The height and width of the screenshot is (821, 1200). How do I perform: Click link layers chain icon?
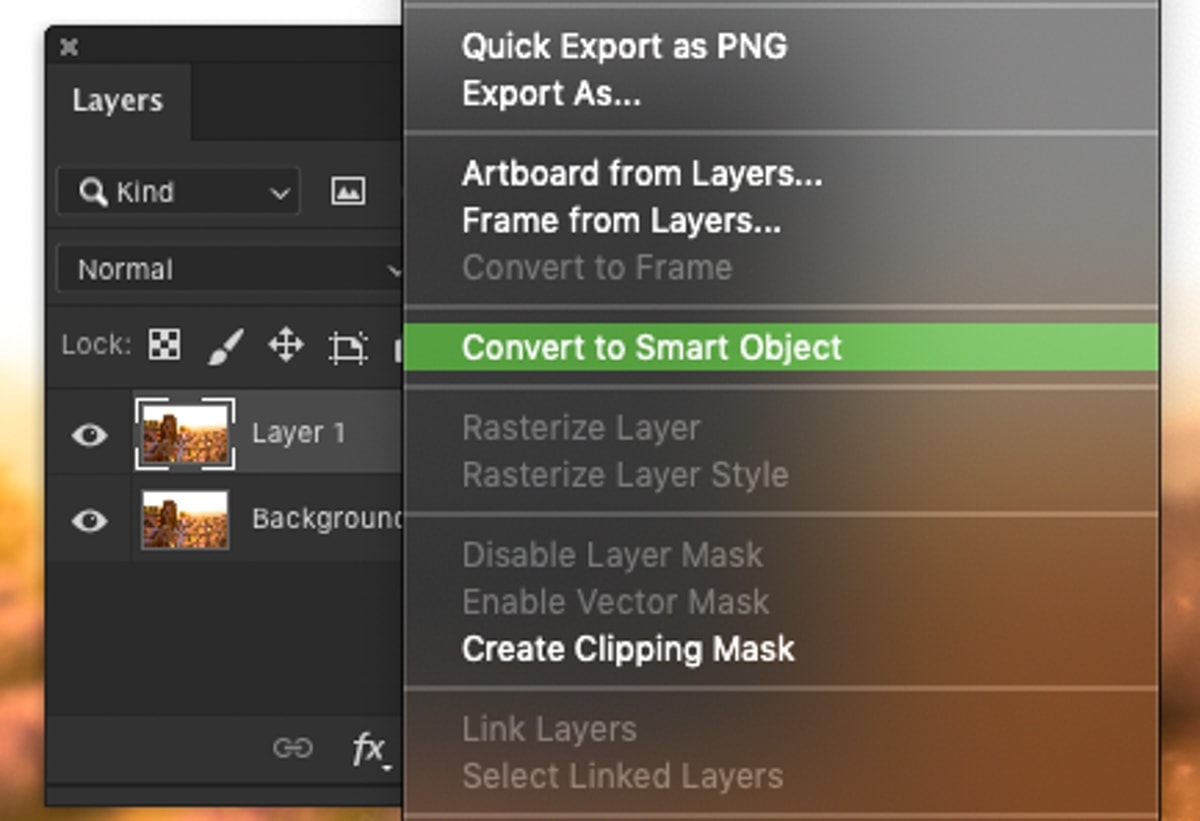[293, 748]
